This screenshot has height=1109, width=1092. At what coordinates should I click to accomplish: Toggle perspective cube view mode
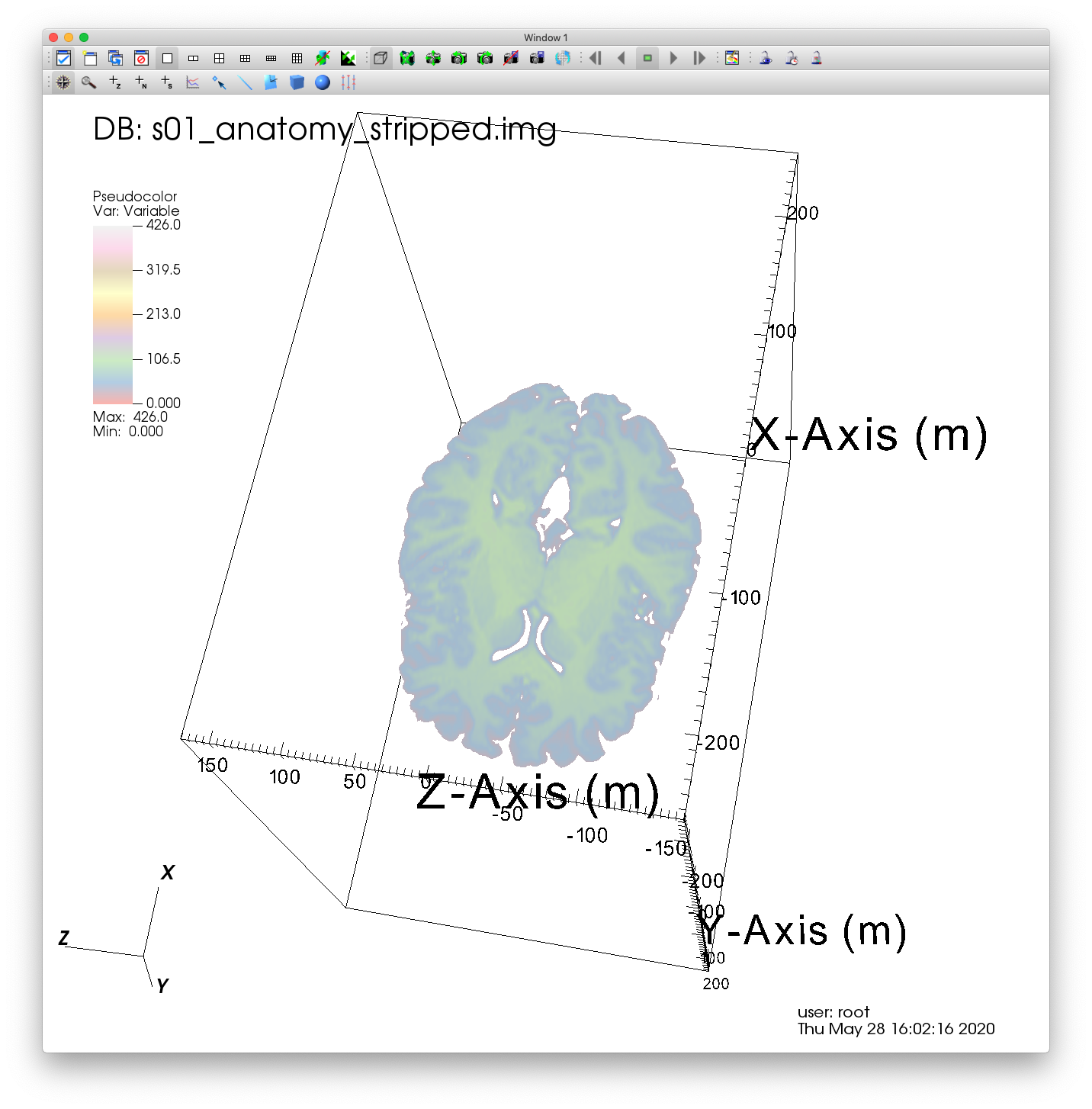pyautogui.click(x=381, y=58)
